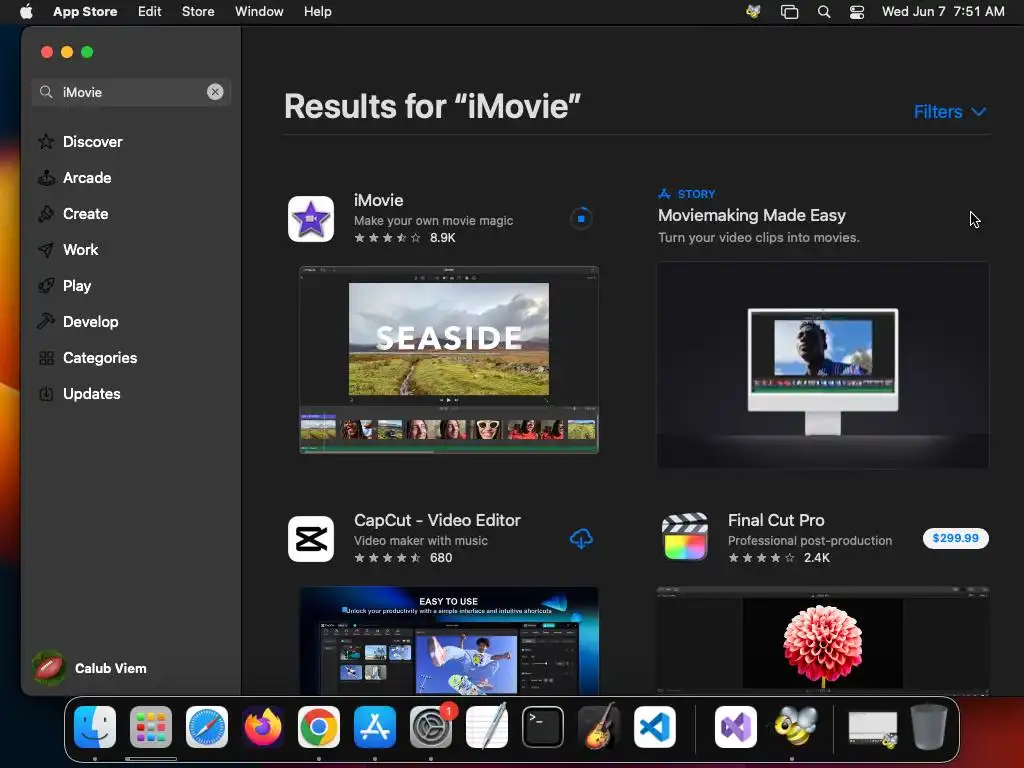
Task: Click the CapCut 680 ratings count
Action: [441, 558]
